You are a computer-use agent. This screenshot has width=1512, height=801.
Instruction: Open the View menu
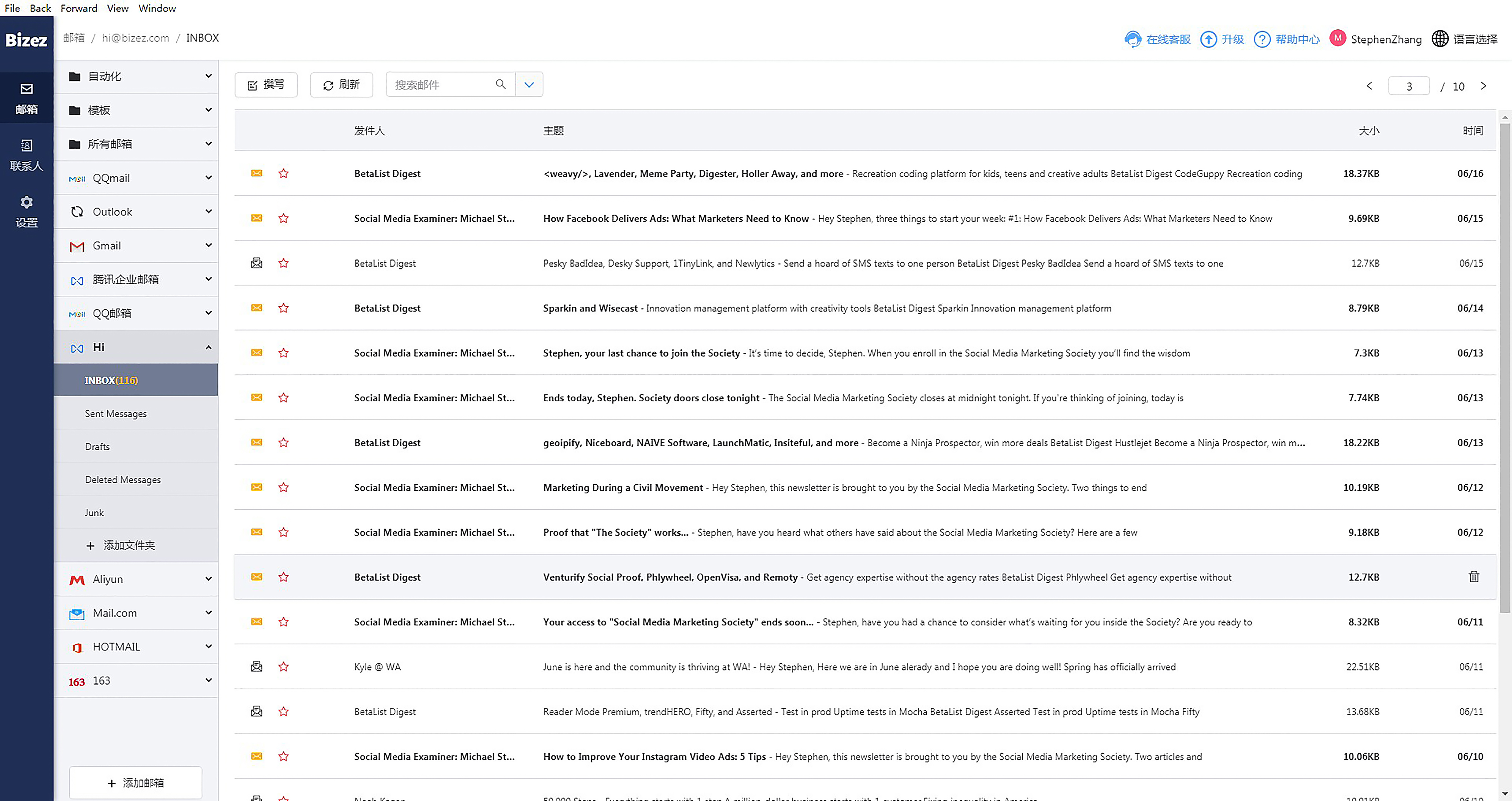coord(117,8)
